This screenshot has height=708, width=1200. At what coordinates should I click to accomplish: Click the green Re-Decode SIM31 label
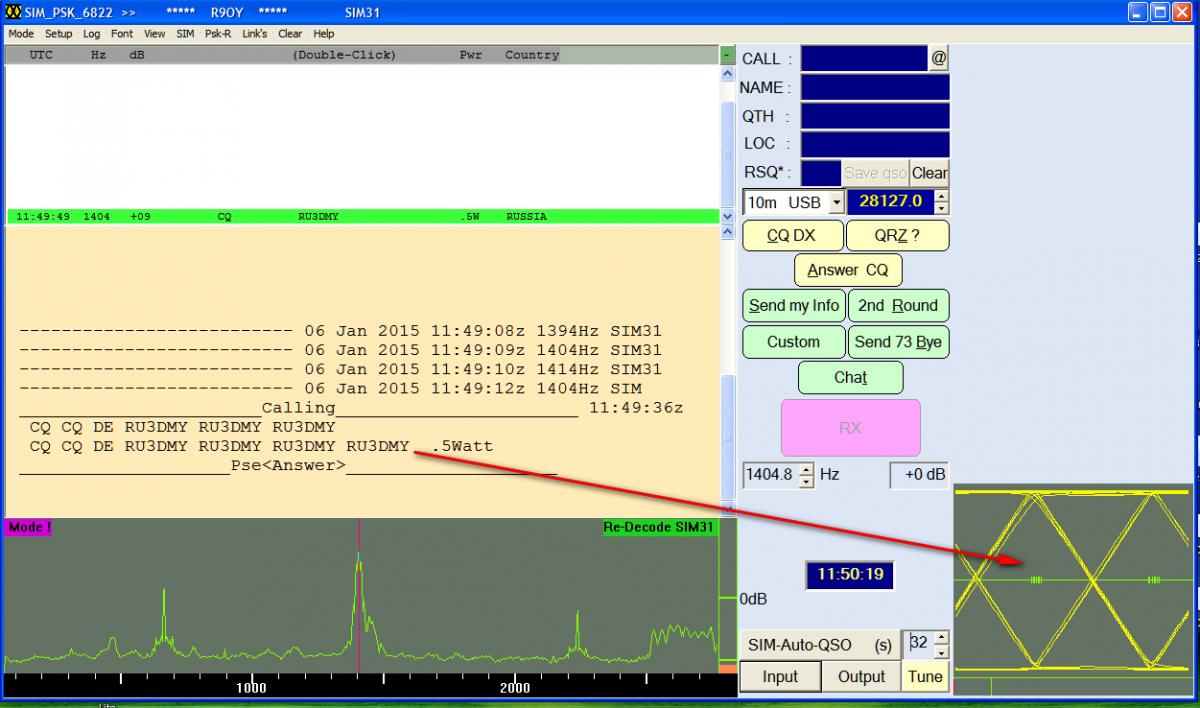point(660,527)
